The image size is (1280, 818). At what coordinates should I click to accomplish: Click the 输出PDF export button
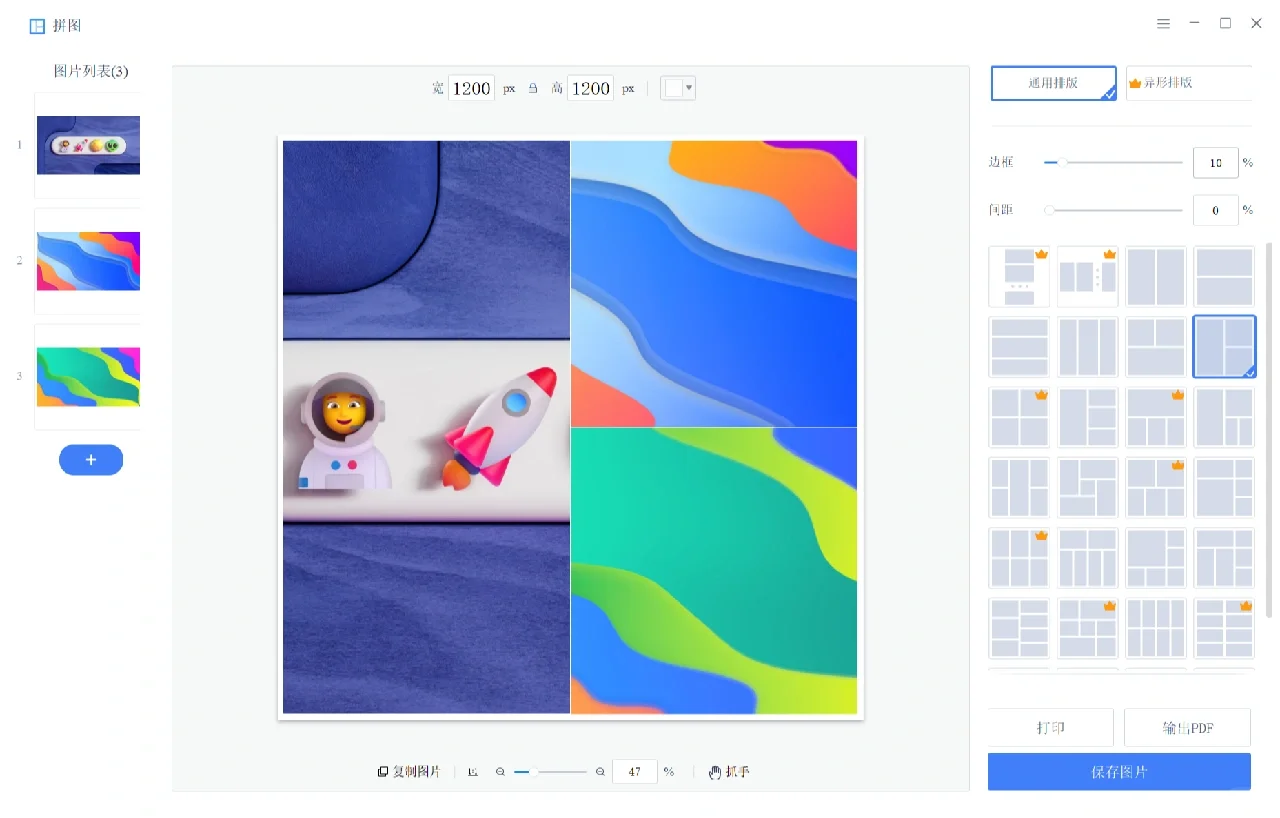click(x=1187, y=728)
